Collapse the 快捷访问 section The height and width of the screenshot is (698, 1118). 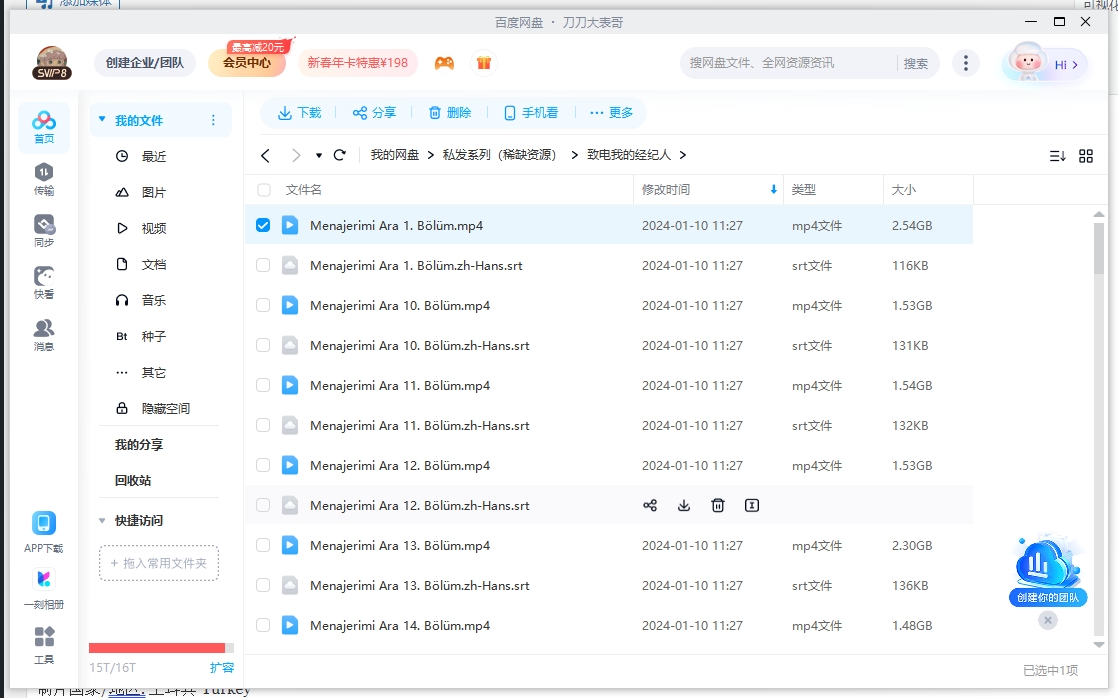pos(103,520)
